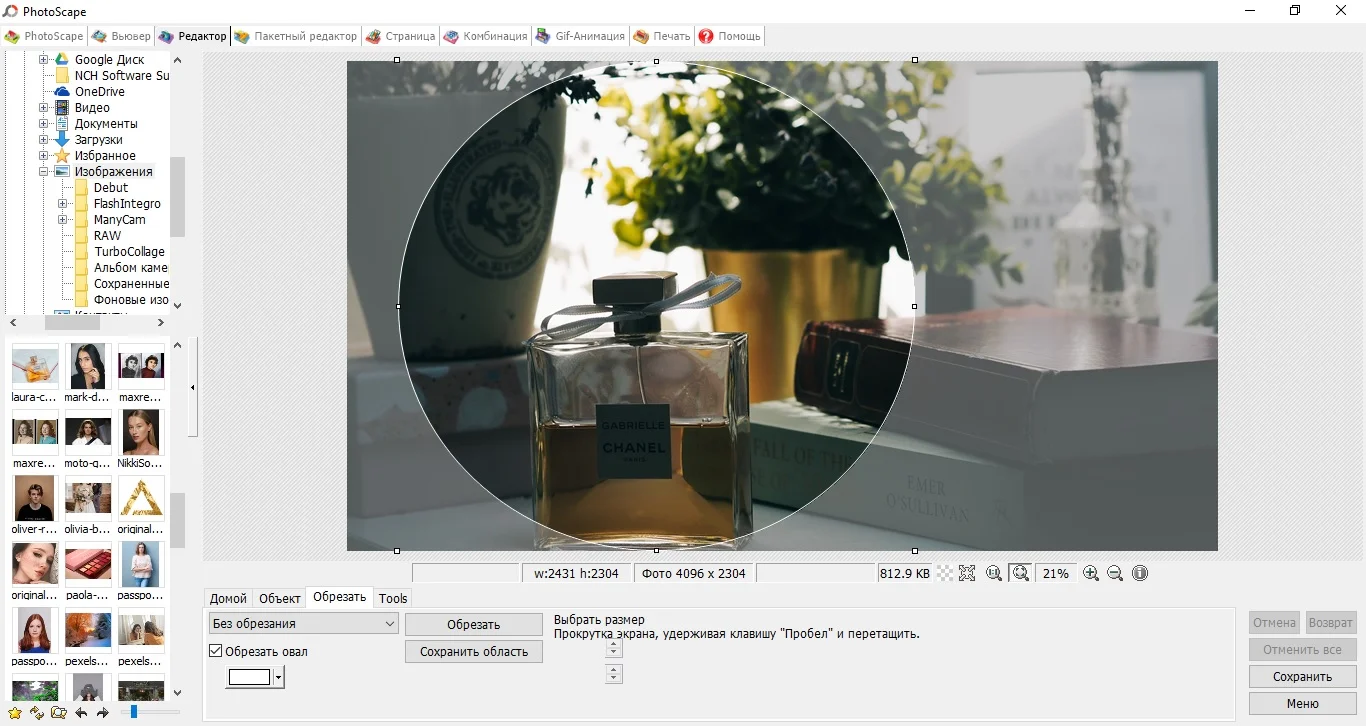Click the Меню button
Screen dimensions: 1366x726
pos(1302,704)
